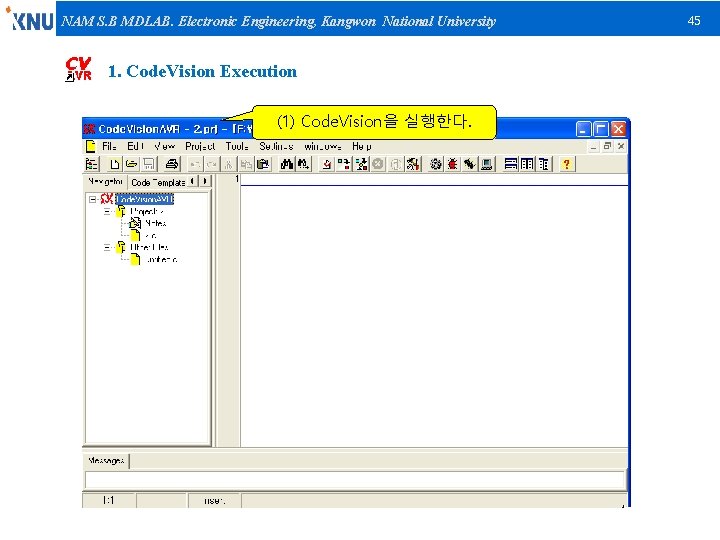Select the Notes item in tree
Screen dimensions: 720x540
156,223
